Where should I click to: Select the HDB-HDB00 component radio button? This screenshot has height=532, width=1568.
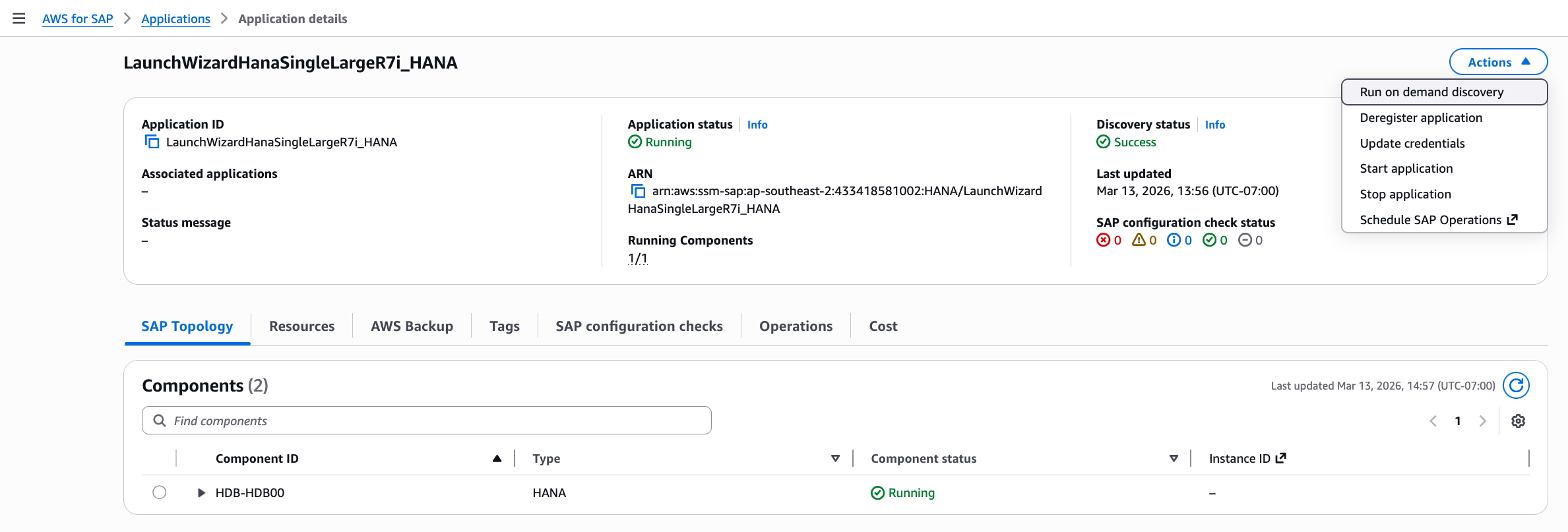(x=159, y=492)
